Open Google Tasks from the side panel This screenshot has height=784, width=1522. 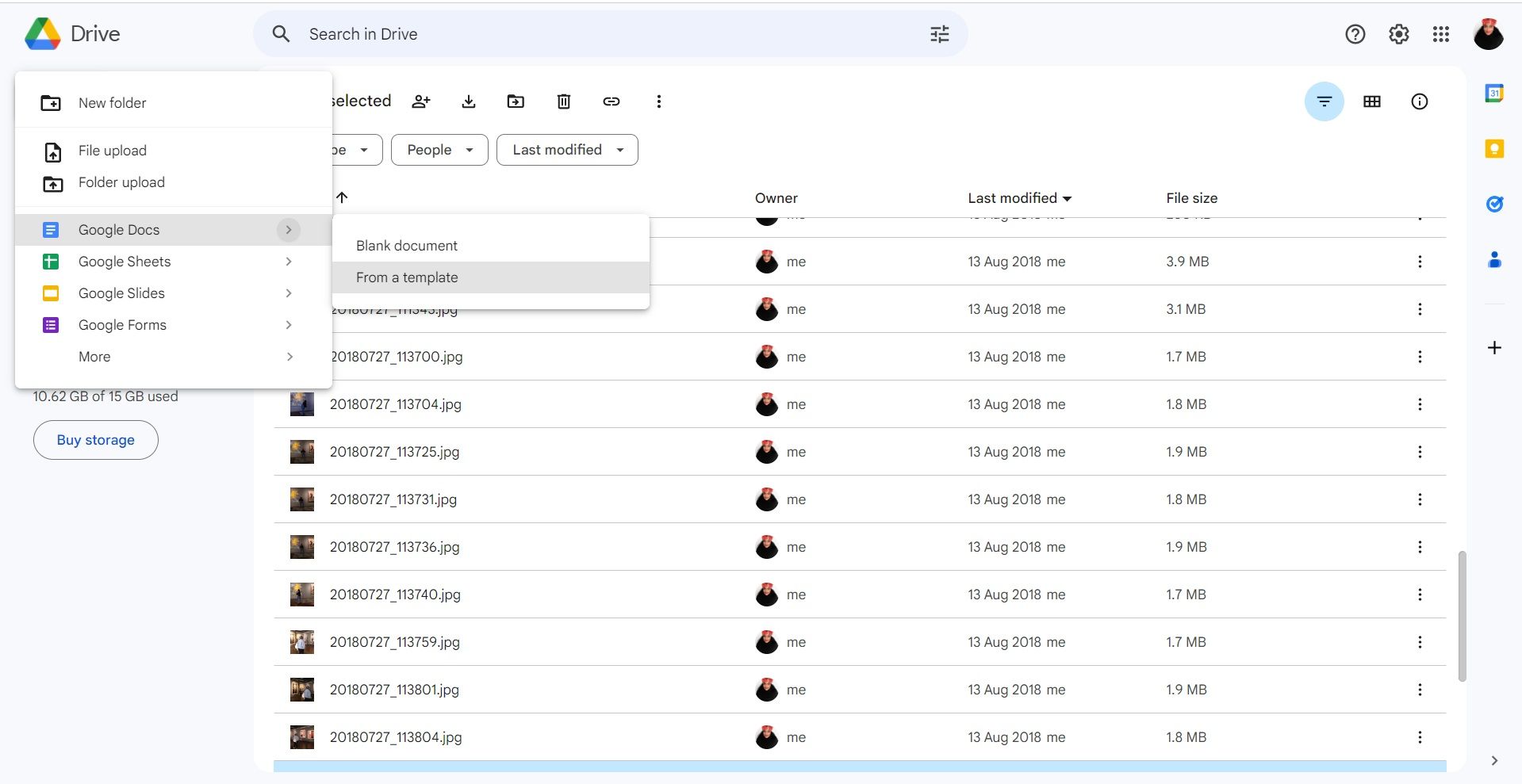(1494, 205)
